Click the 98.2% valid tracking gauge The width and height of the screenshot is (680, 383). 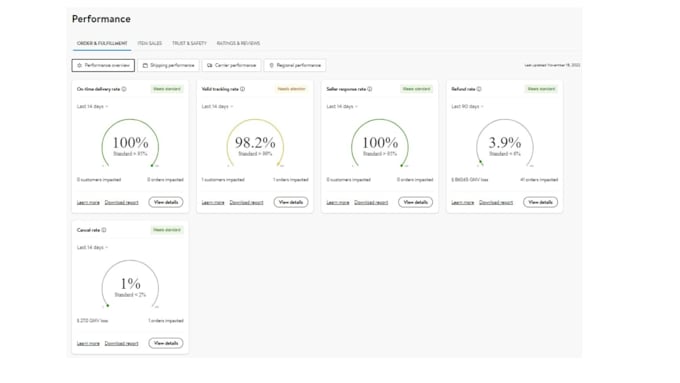[255, 143]
